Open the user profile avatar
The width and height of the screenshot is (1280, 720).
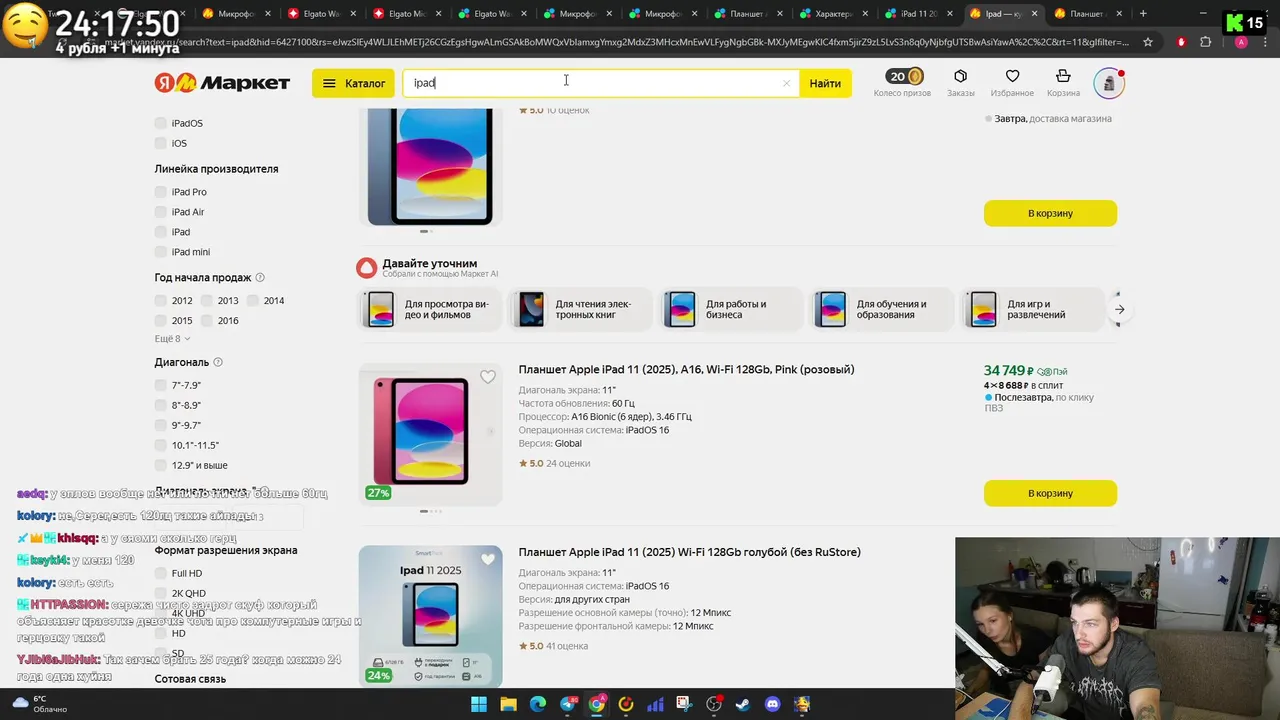[x=1109, y=83]
